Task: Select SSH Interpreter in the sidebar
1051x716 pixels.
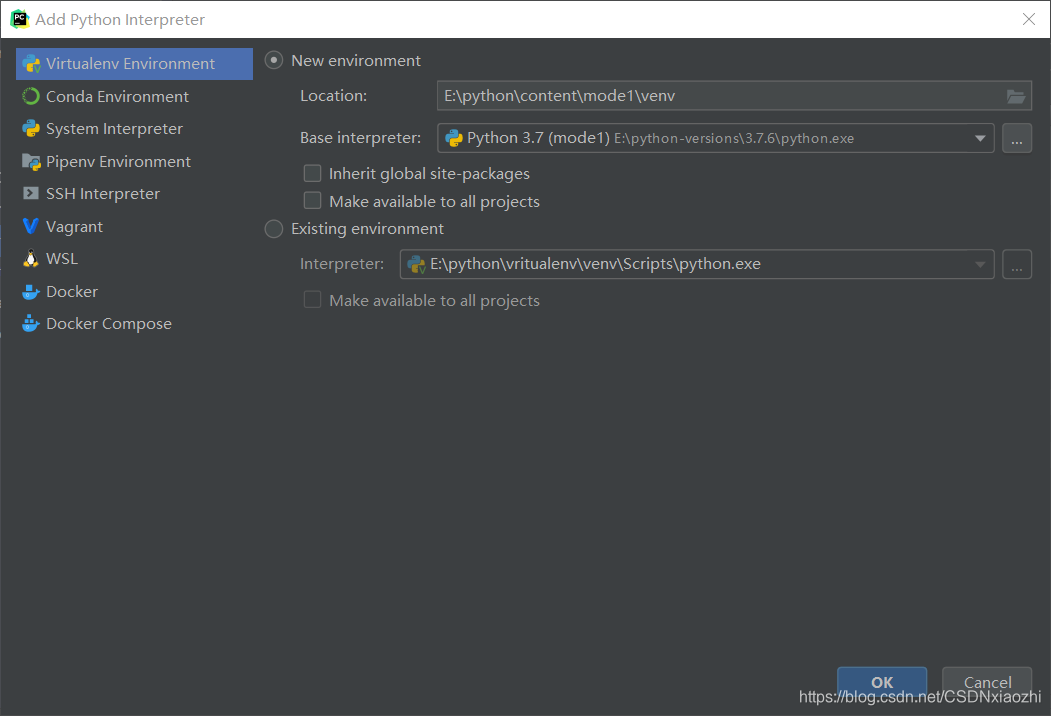Action: [x=134, y=194]
